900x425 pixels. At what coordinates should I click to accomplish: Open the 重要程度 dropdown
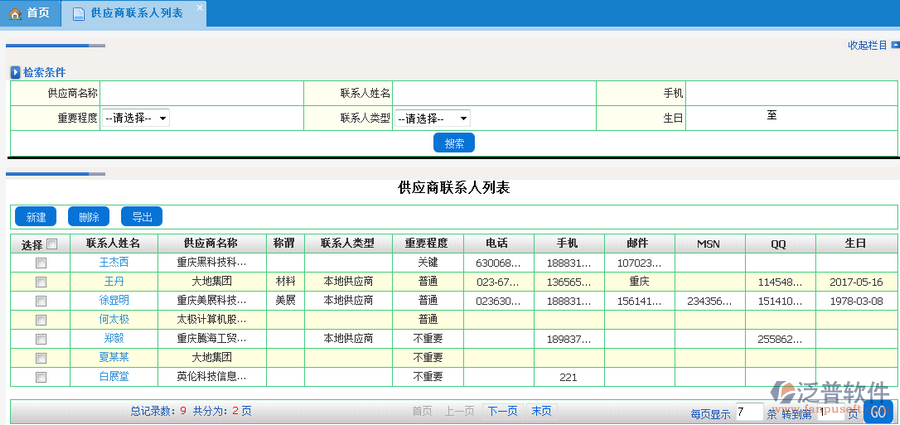pyautogui.click(x=136, y=118)
